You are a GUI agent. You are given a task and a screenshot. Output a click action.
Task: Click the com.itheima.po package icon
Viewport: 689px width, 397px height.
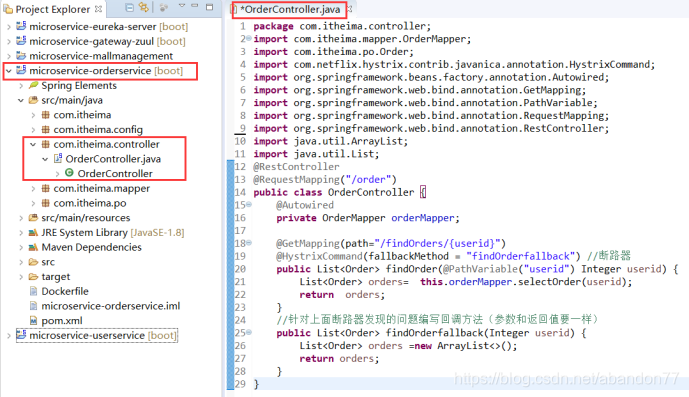[45, 203]
